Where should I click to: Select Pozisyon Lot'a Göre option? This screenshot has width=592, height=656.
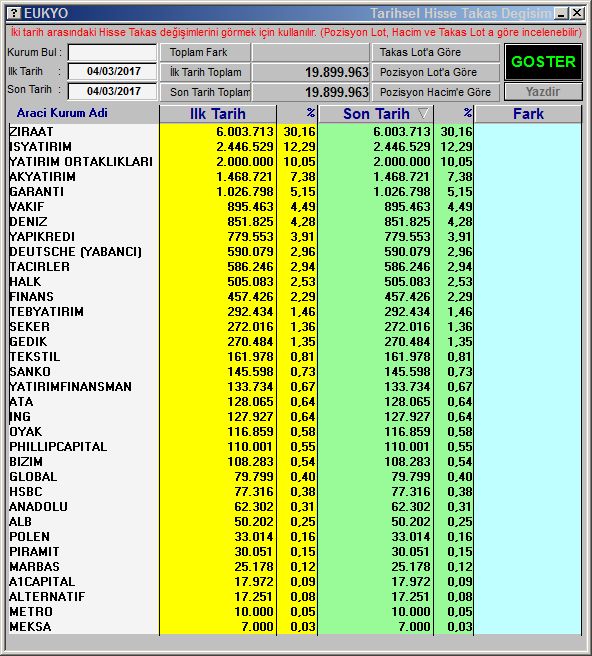[436, 72]
